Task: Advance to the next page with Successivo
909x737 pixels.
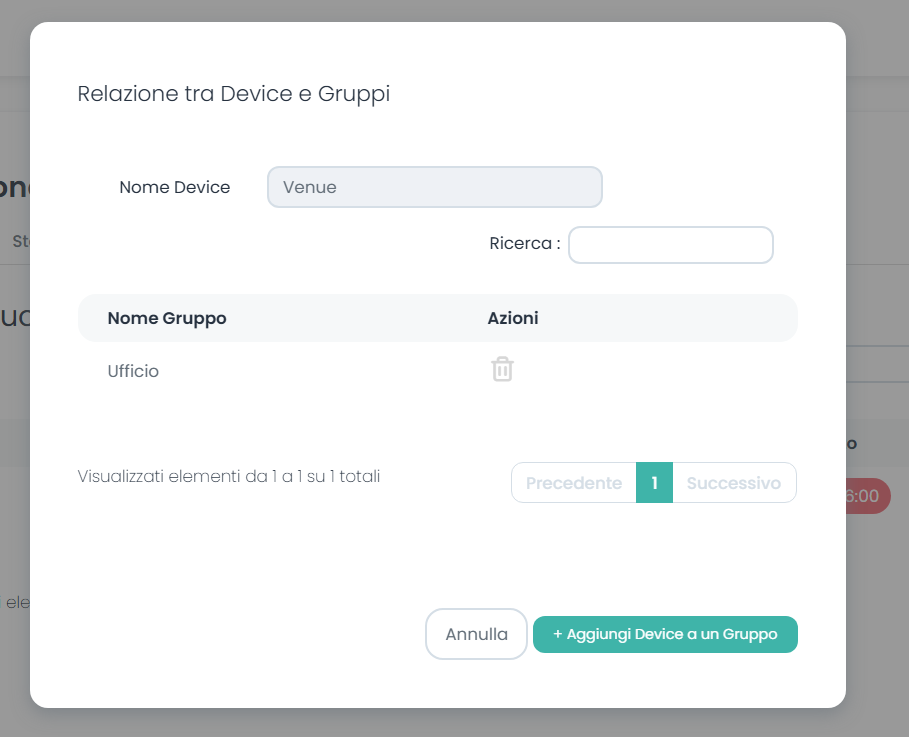Action: pyautogui.click(x=735, y=482)
